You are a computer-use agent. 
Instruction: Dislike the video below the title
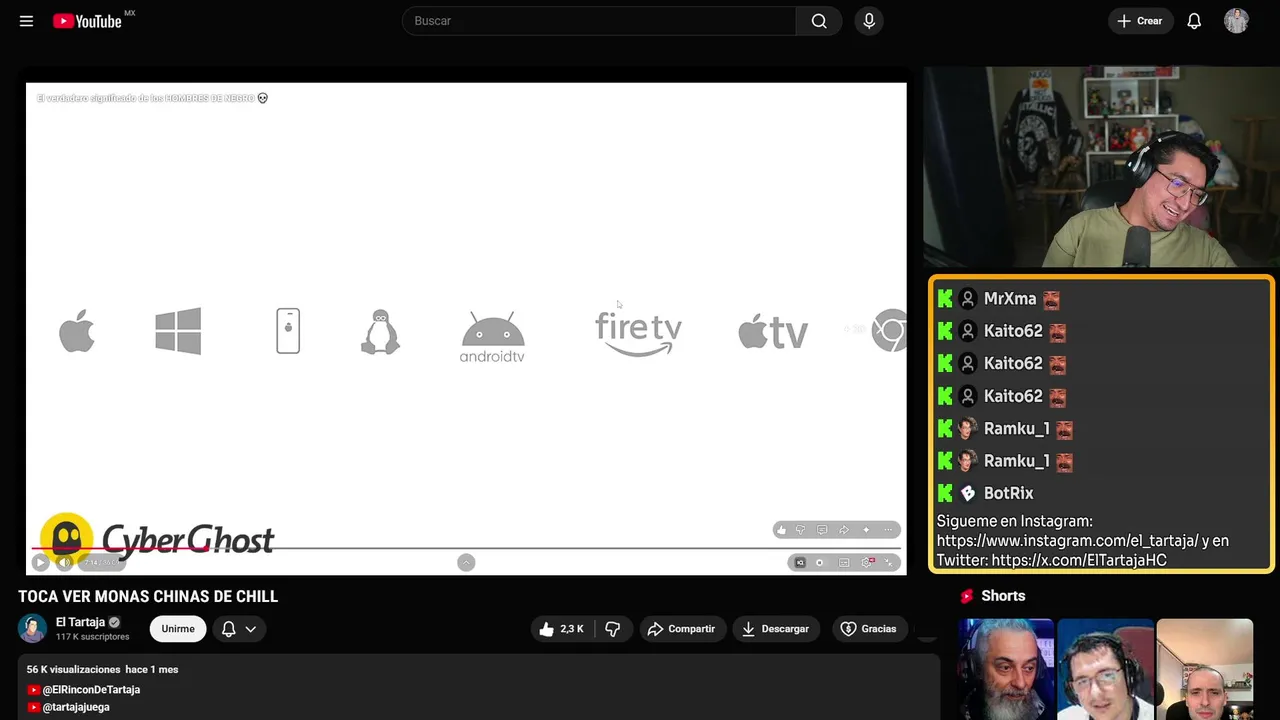coord(613,629)
